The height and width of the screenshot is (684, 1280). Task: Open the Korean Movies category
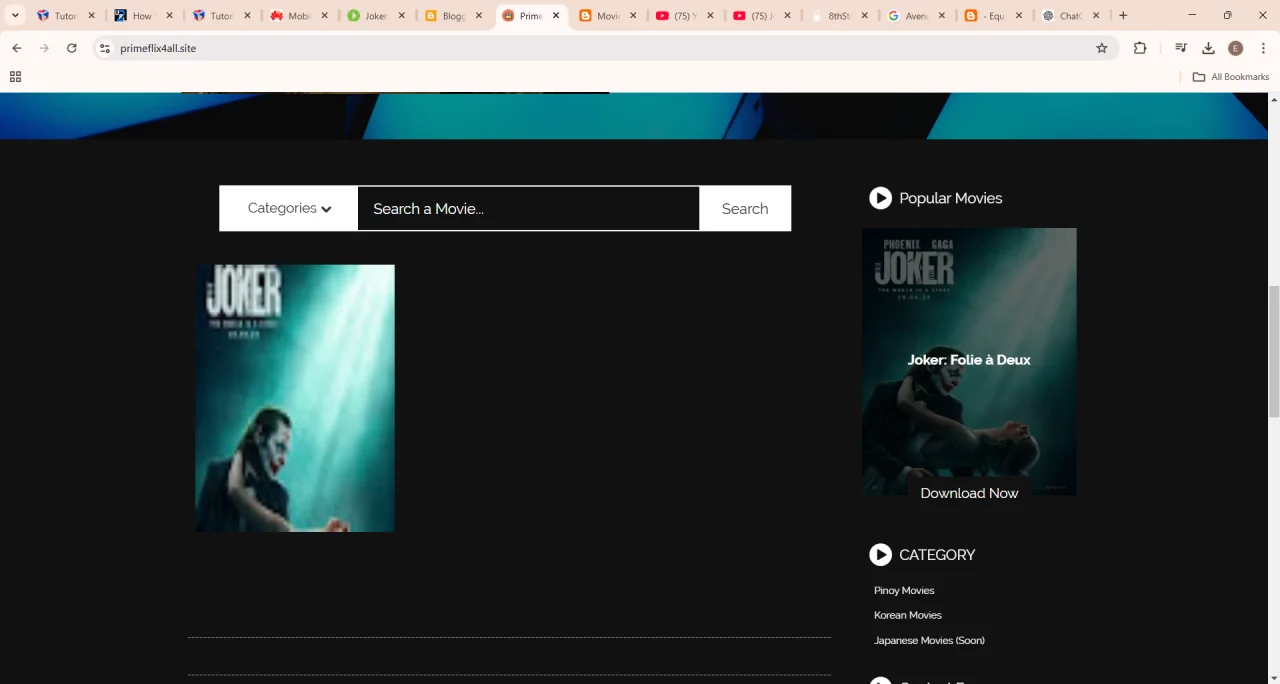click(908, 615)
